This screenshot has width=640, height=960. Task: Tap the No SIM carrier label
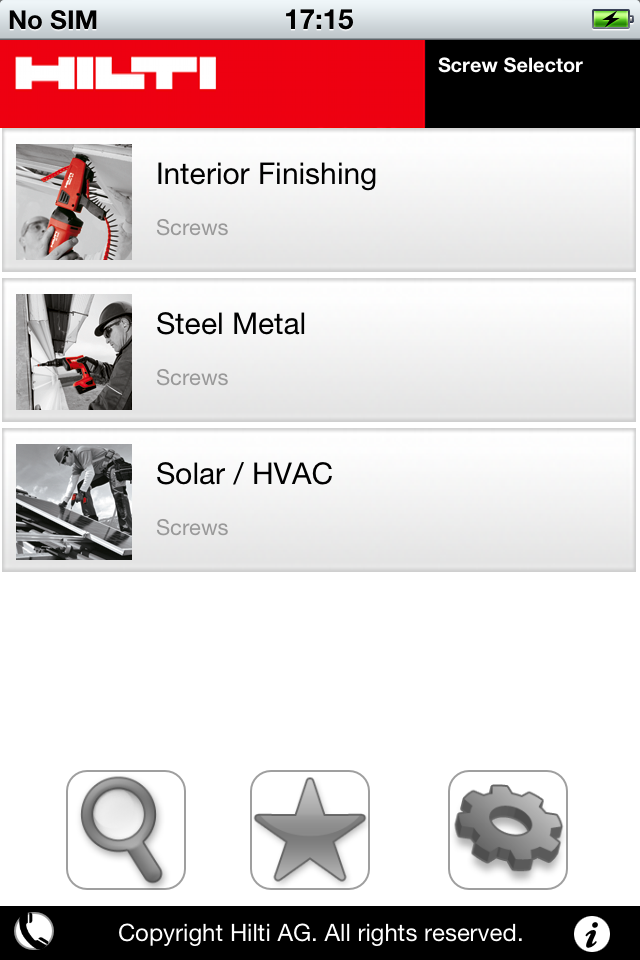point(53,20)
